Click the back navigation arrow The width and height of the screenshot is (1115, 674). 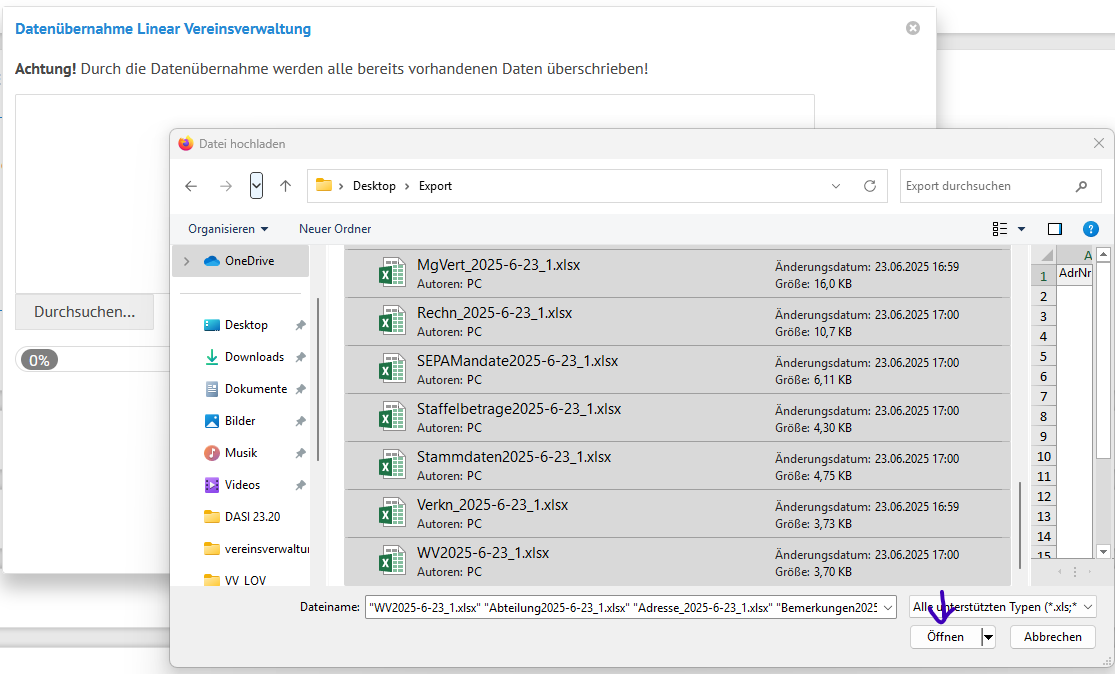[x=191, y=186]
